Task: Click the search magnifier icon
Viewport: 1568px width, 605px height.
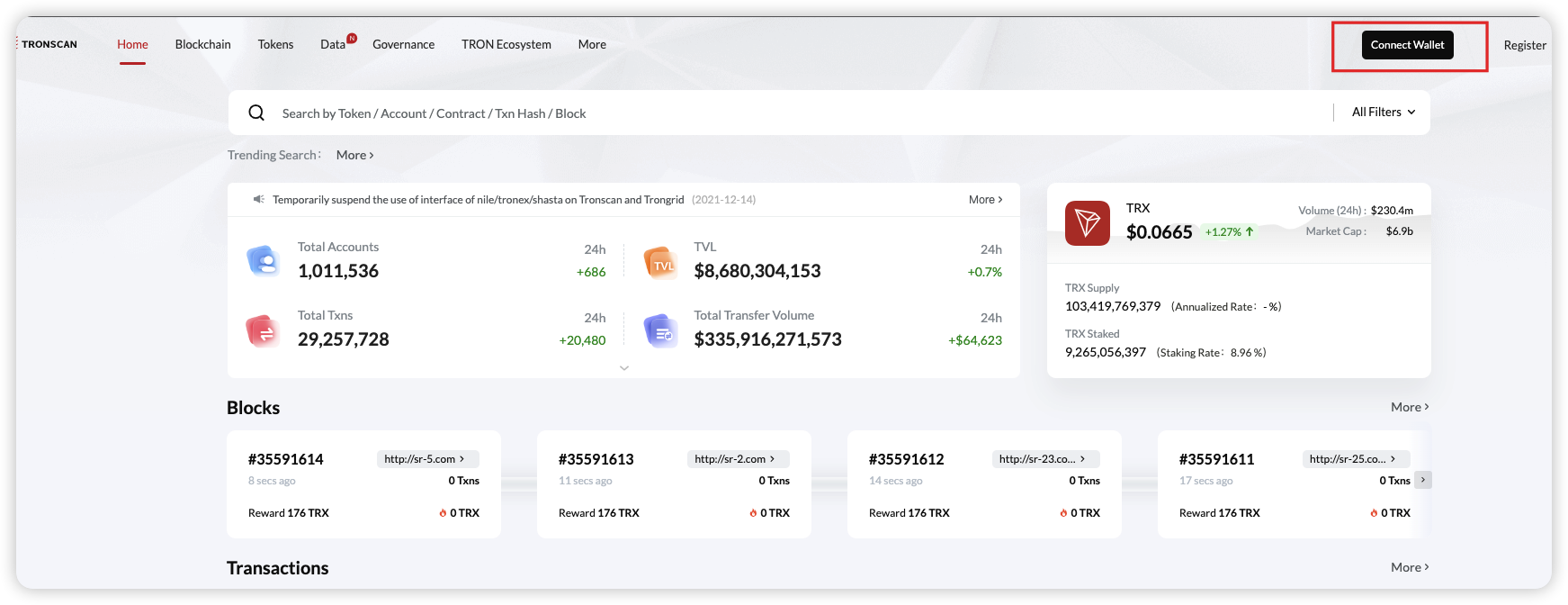Action: point(256,113)
